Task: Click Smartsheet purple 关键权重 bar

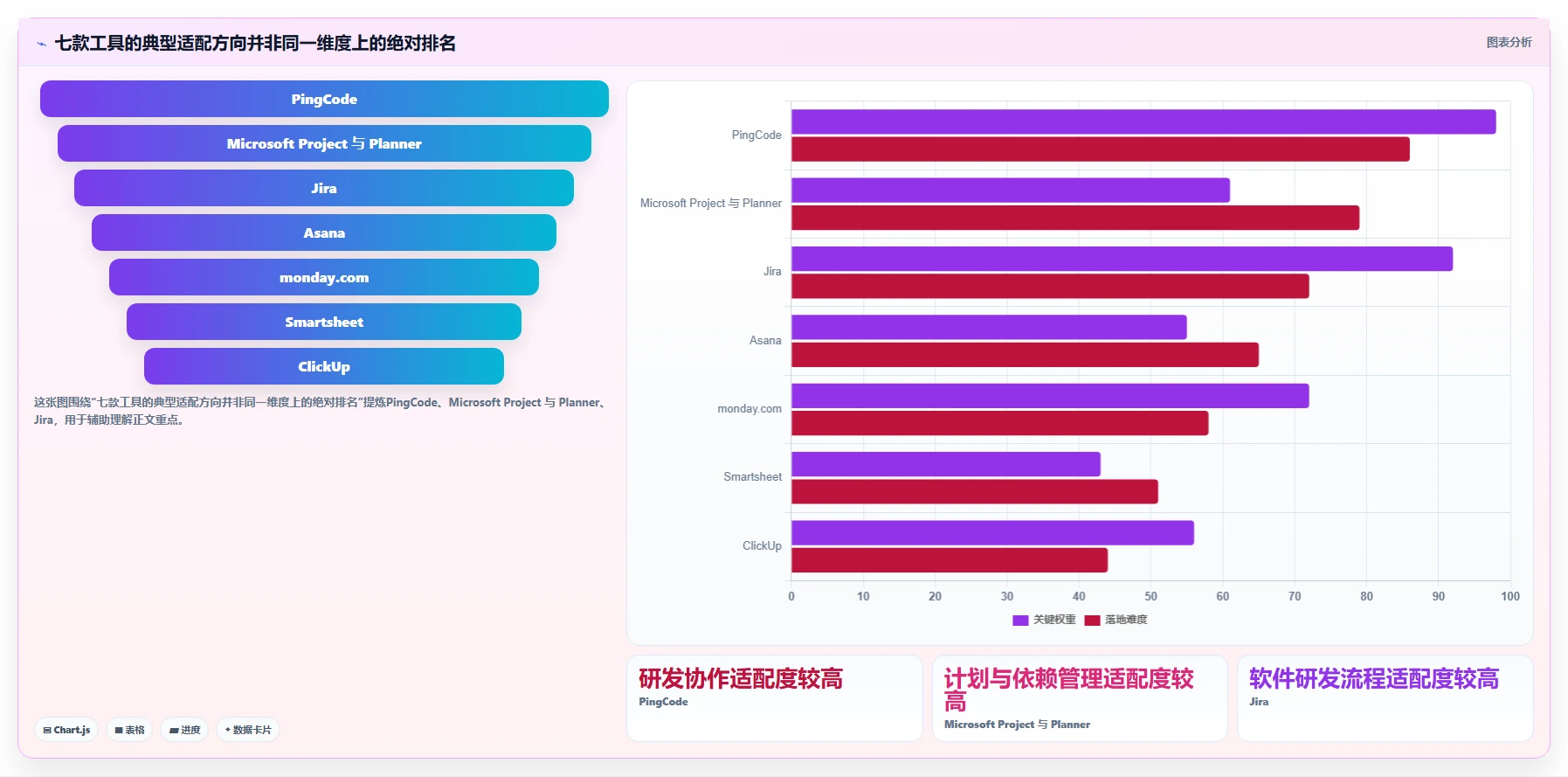Action: coord(946,464)
